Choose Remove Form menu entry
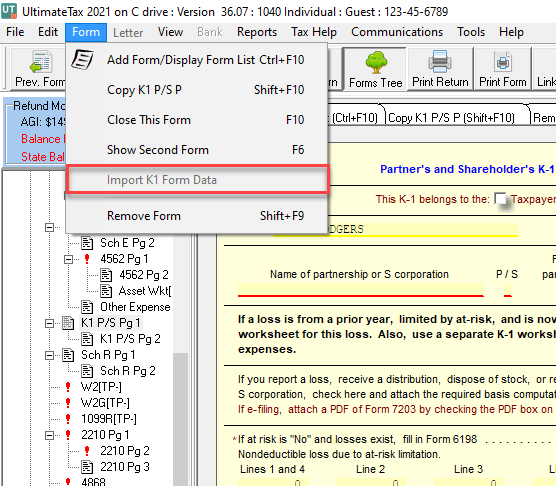This screenshot has height=486, width=556. [x=197, y=216]
